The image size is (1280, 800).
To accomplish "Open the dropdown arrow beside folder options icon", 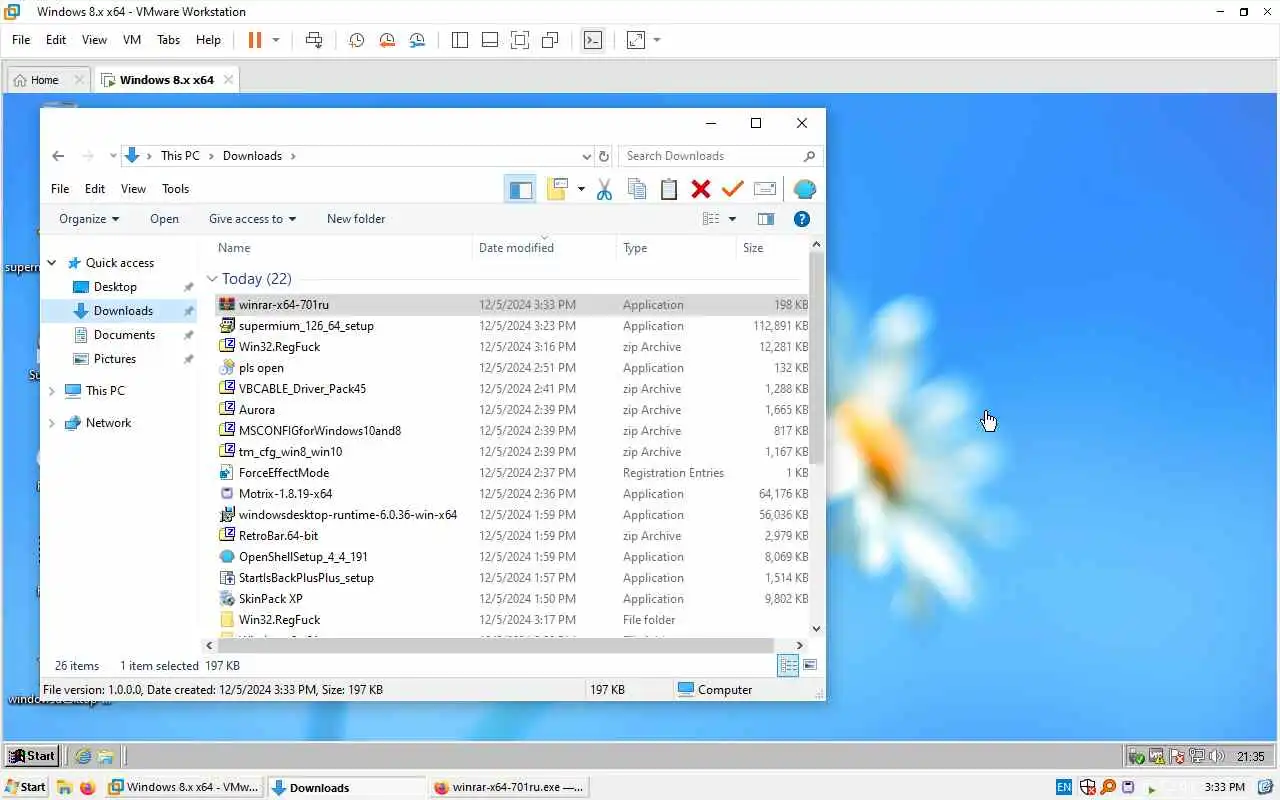I will pyautogui.click(x=581, y=189).
